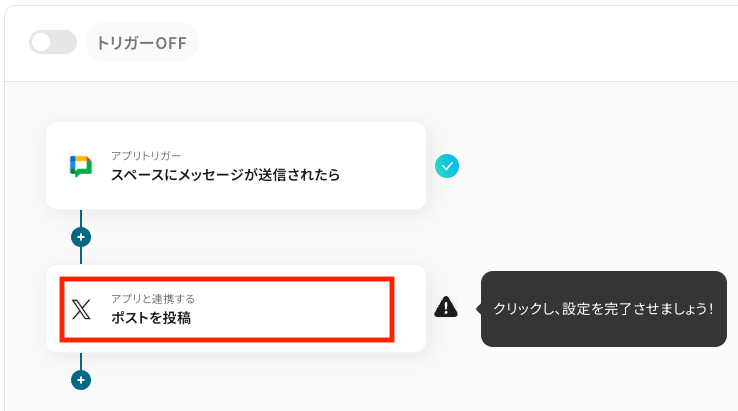The height and width of the screenshot is (411, 738).
Task: Click the トリガーOFF status label
Action: coord(142,43)
